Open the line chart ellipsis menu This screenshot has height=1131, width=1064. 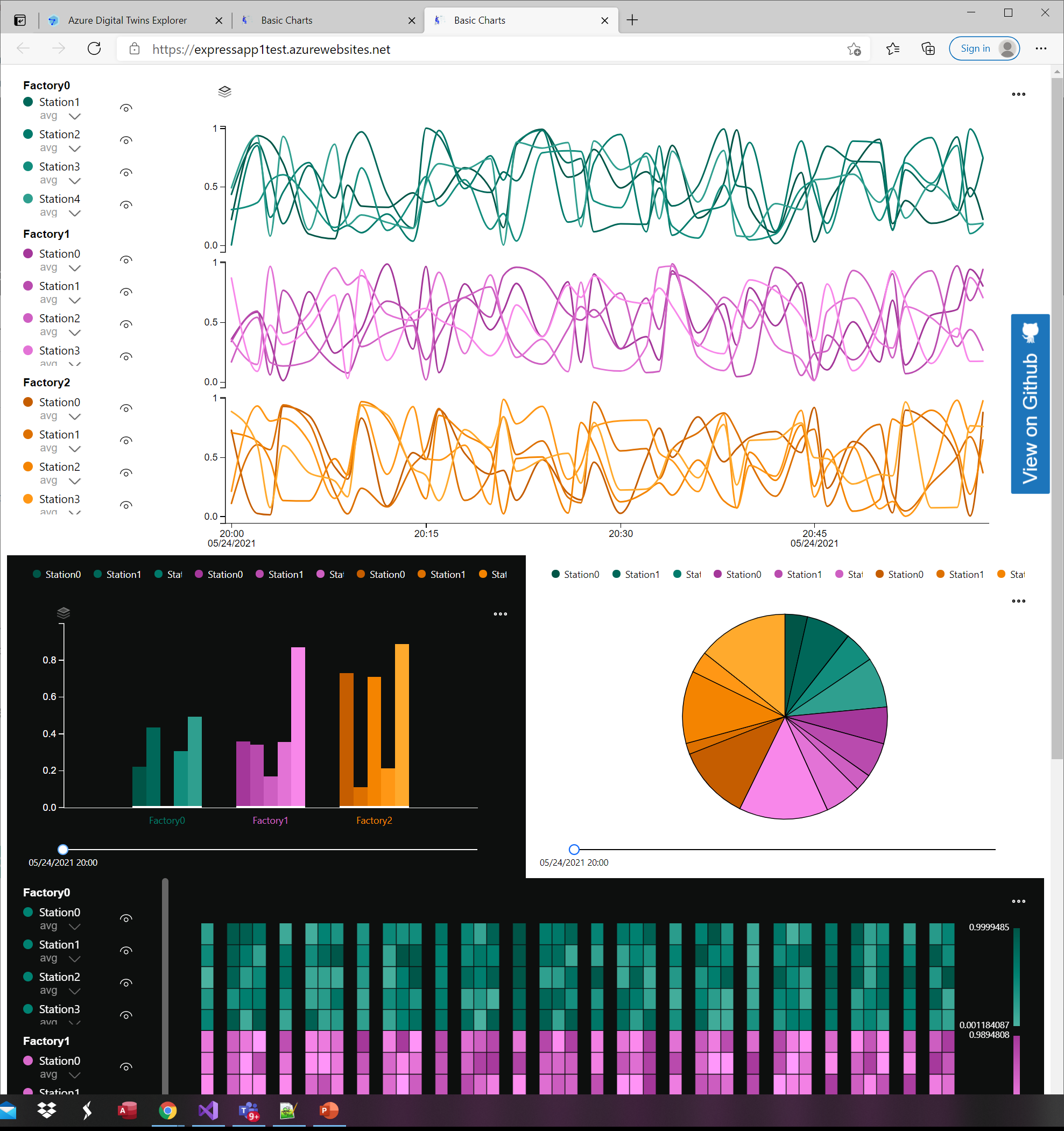(x=1018, y=95)
